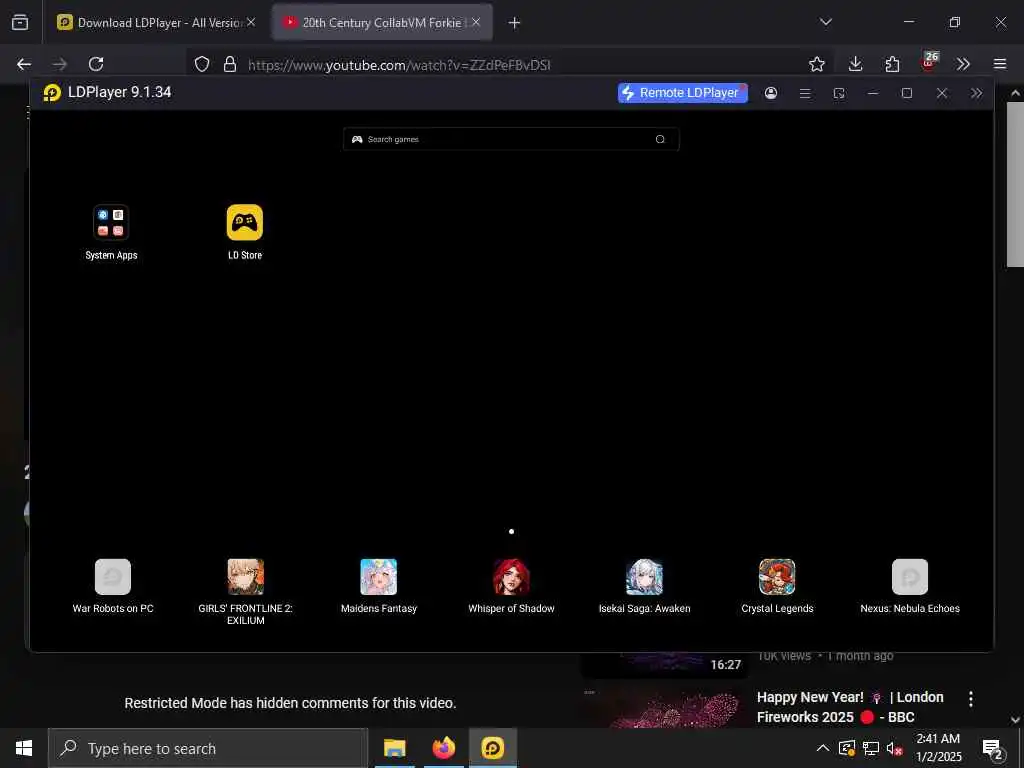Screen dimensions: 1024x768
Task: Open Firefox View icon
Action: point(20,22)
